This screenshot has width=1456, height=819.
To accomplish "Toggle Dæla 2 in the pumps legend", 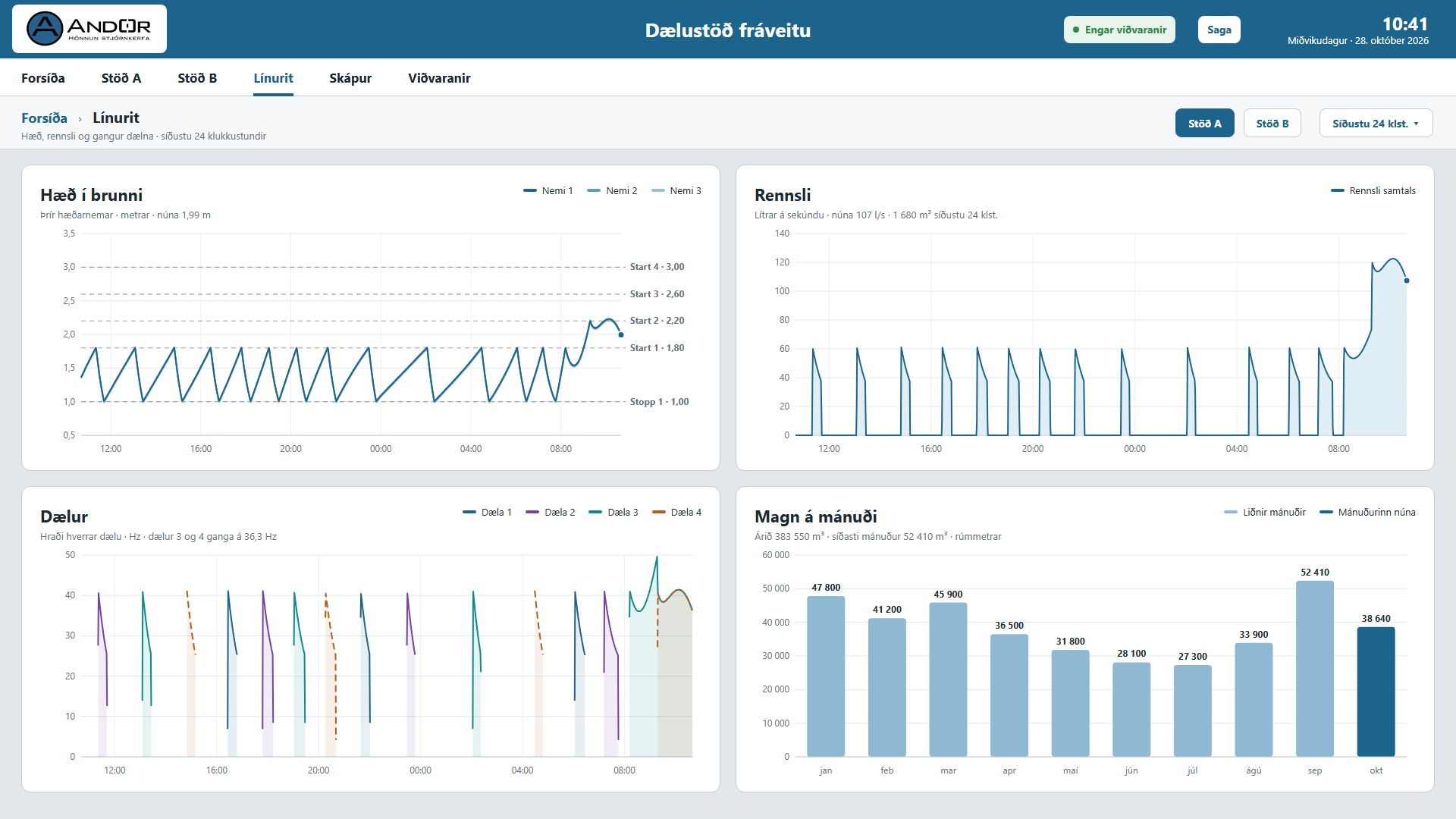I will tap(551, 512).
